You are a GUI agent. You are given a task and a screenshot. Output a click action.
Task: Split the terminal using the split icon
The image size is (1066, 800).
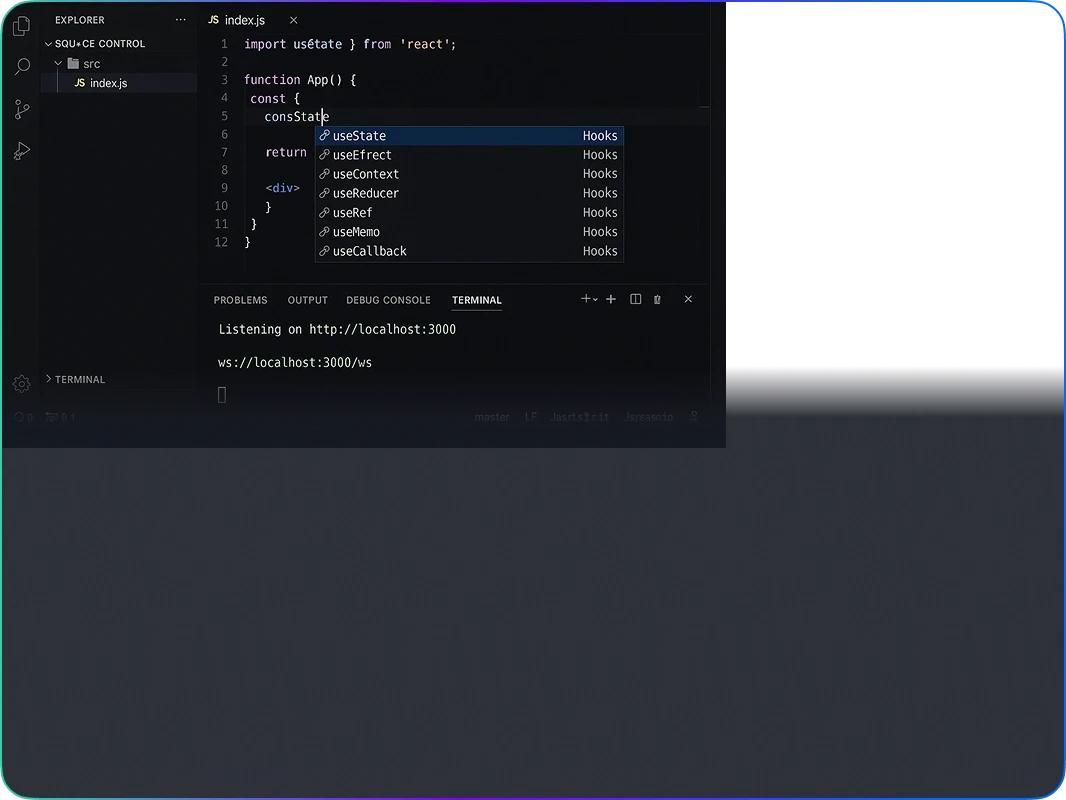(x=635, y=299)
